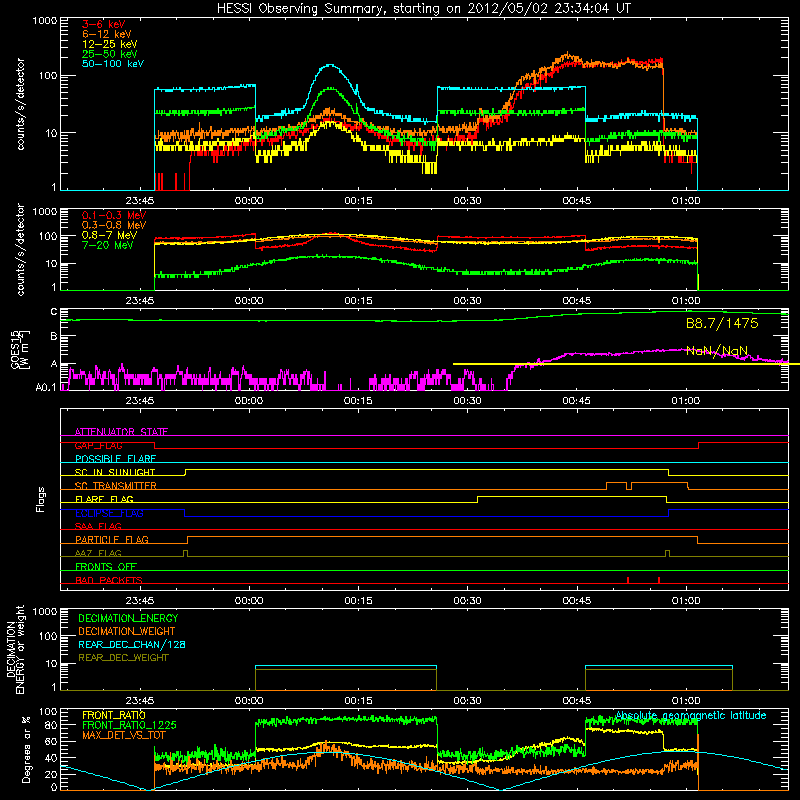
Task: Click the 0.3-0.8 MeV legend entry
Action: 114,225
